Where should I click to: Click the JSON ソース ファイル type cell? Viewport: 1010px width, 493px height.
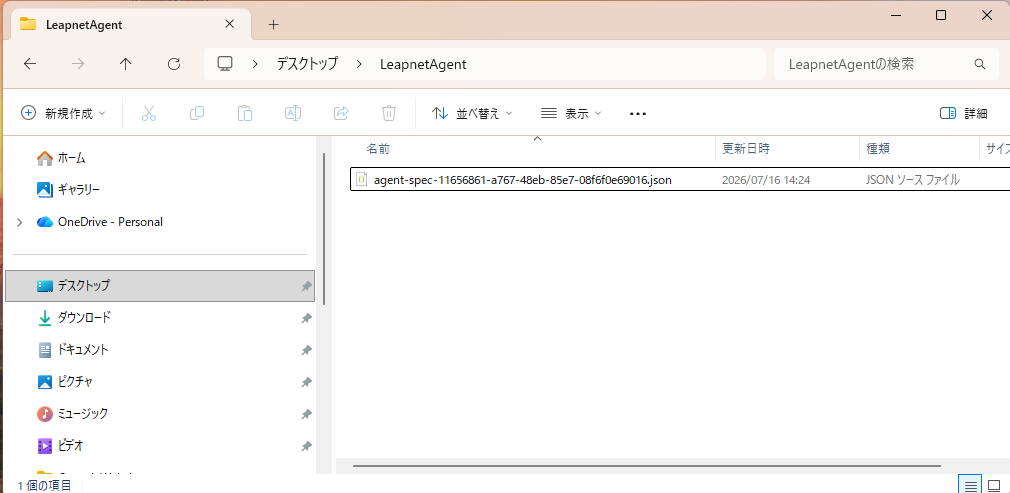pyautogui.click(x=913, y=180)
